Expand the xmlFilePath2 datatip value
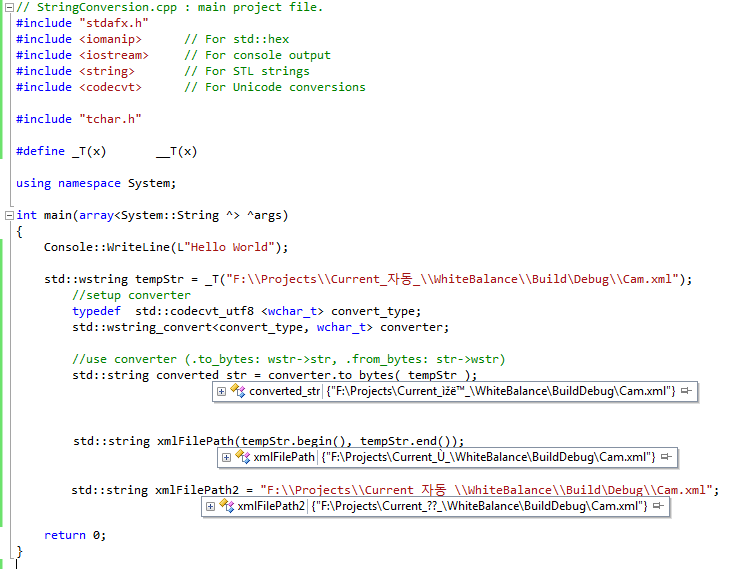The height and width of the screenshot is (569, 749). point(210,506)
